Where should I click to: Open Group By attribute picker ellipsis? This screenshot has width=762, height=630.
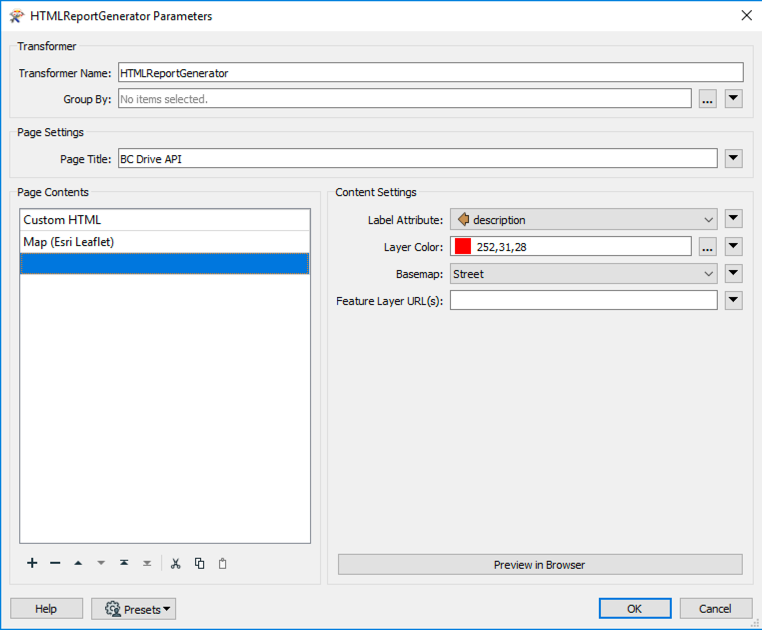point(708,99)
